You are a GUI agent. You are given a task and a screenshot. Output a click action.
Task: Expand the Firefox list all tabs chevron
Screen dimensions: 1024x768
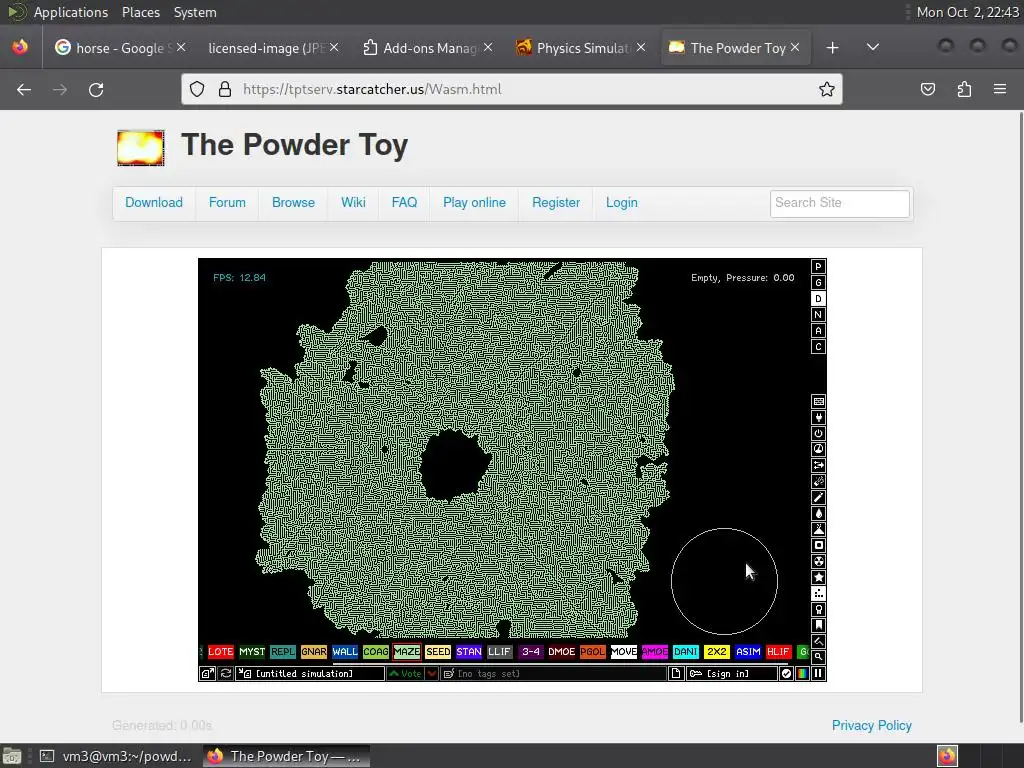click(x=872, y=48)
